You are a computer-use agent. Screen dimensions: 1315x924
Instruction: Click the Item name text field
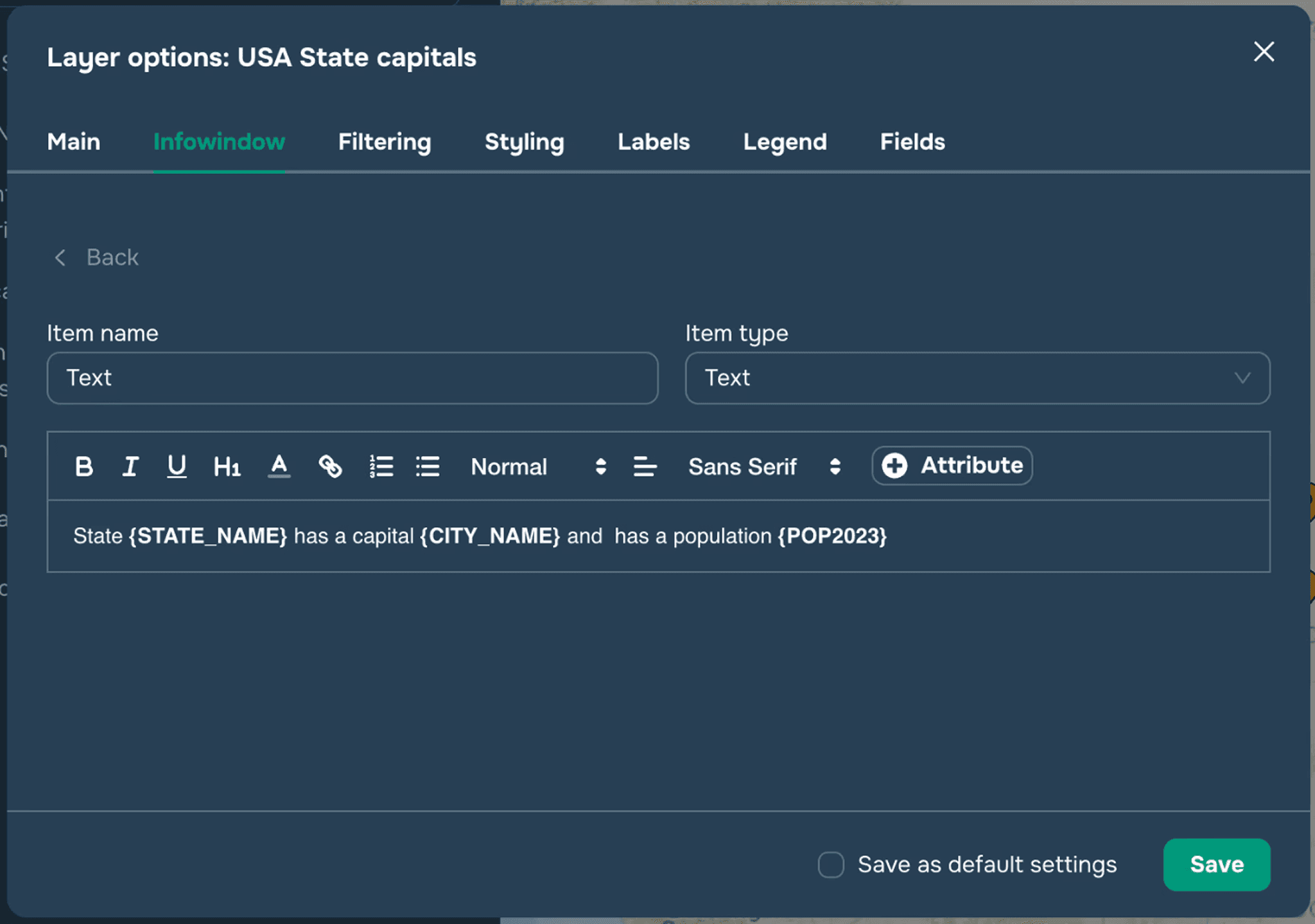pos(352,378)
